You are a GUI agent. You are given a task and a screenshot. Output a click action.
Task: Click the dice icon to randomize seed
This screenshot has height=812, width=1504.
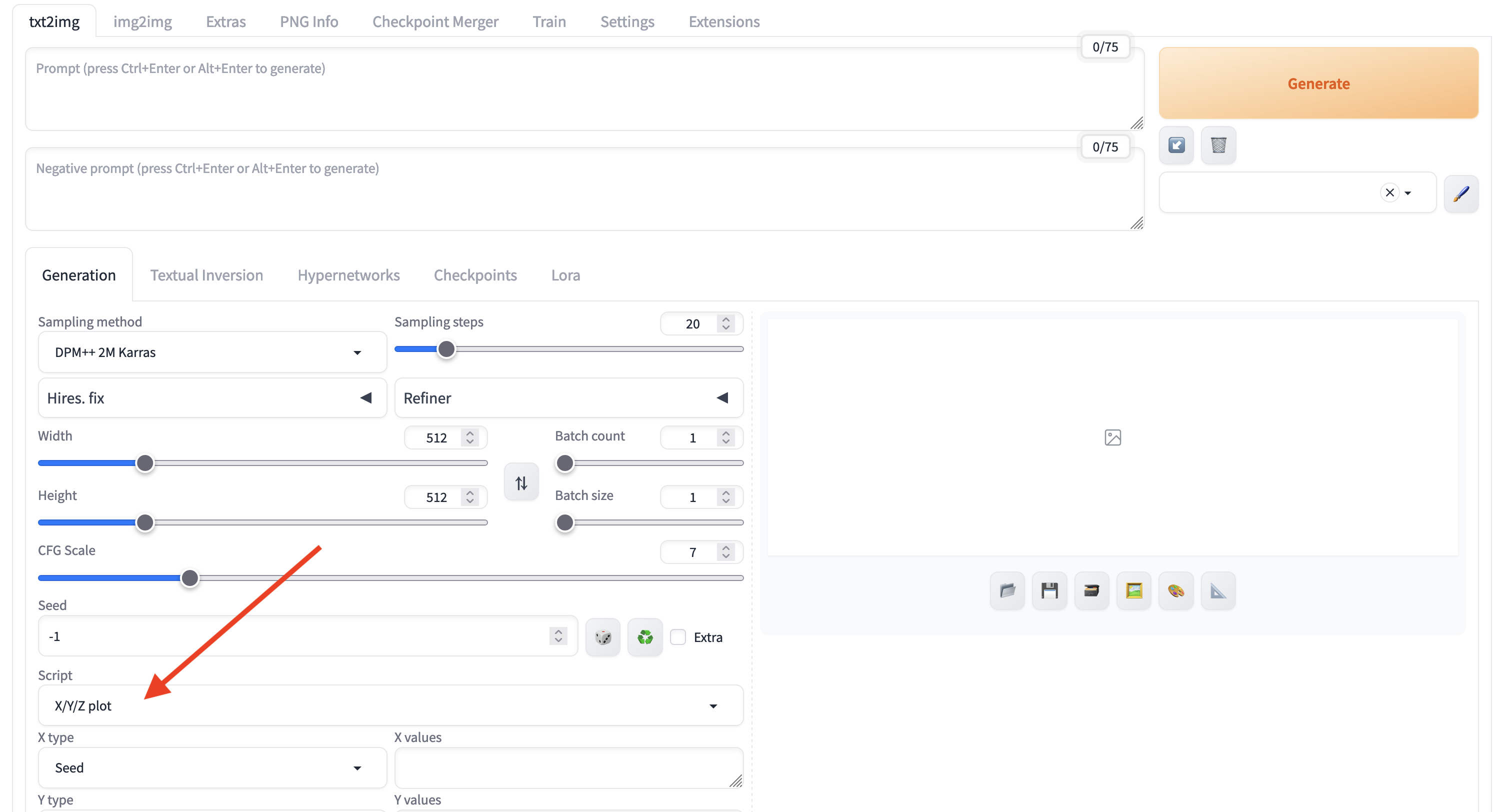pos(602,637)
